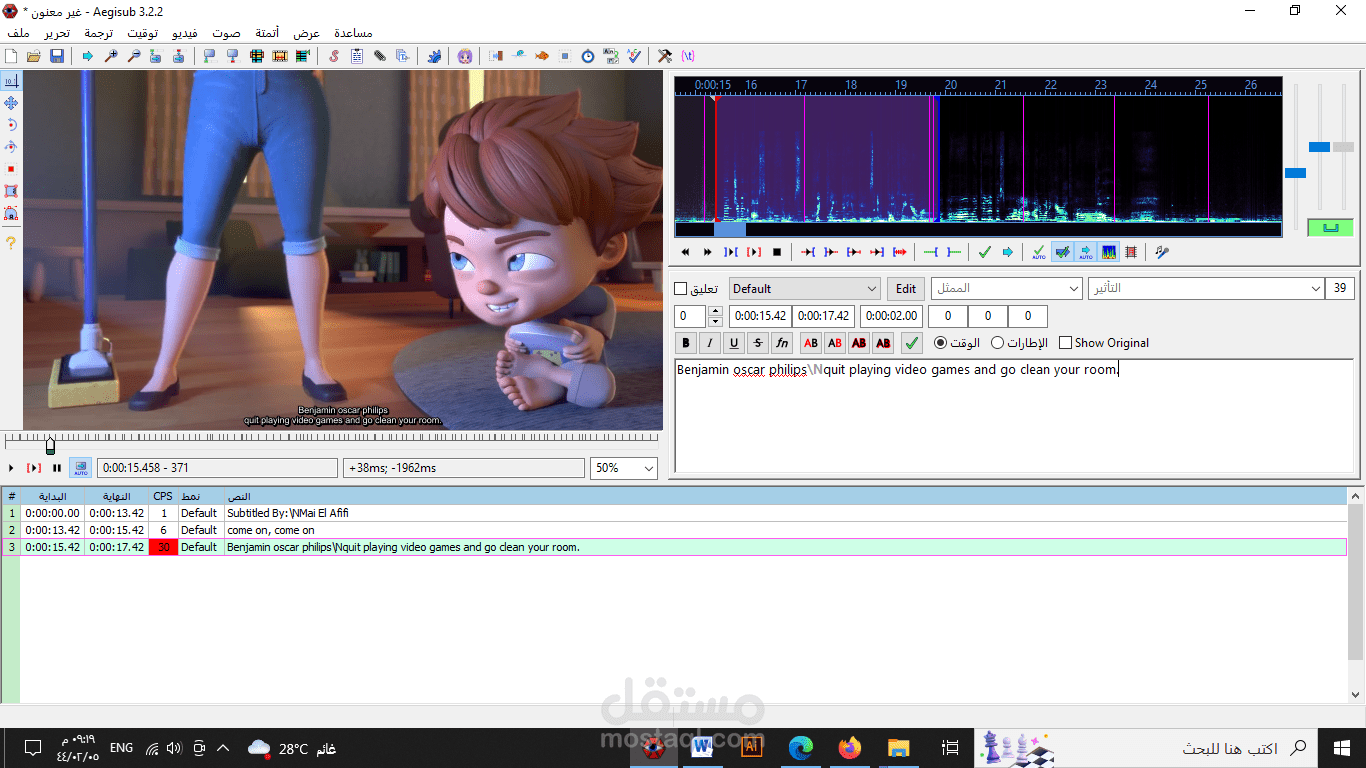Save the subtitle file

click(57, 56)
